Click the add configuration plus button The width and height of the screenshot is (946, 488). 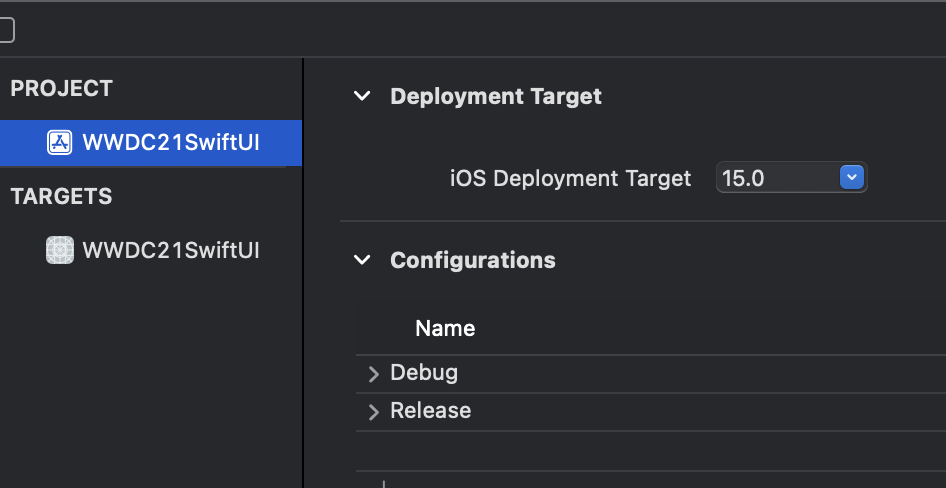click(x=384, y=484)
